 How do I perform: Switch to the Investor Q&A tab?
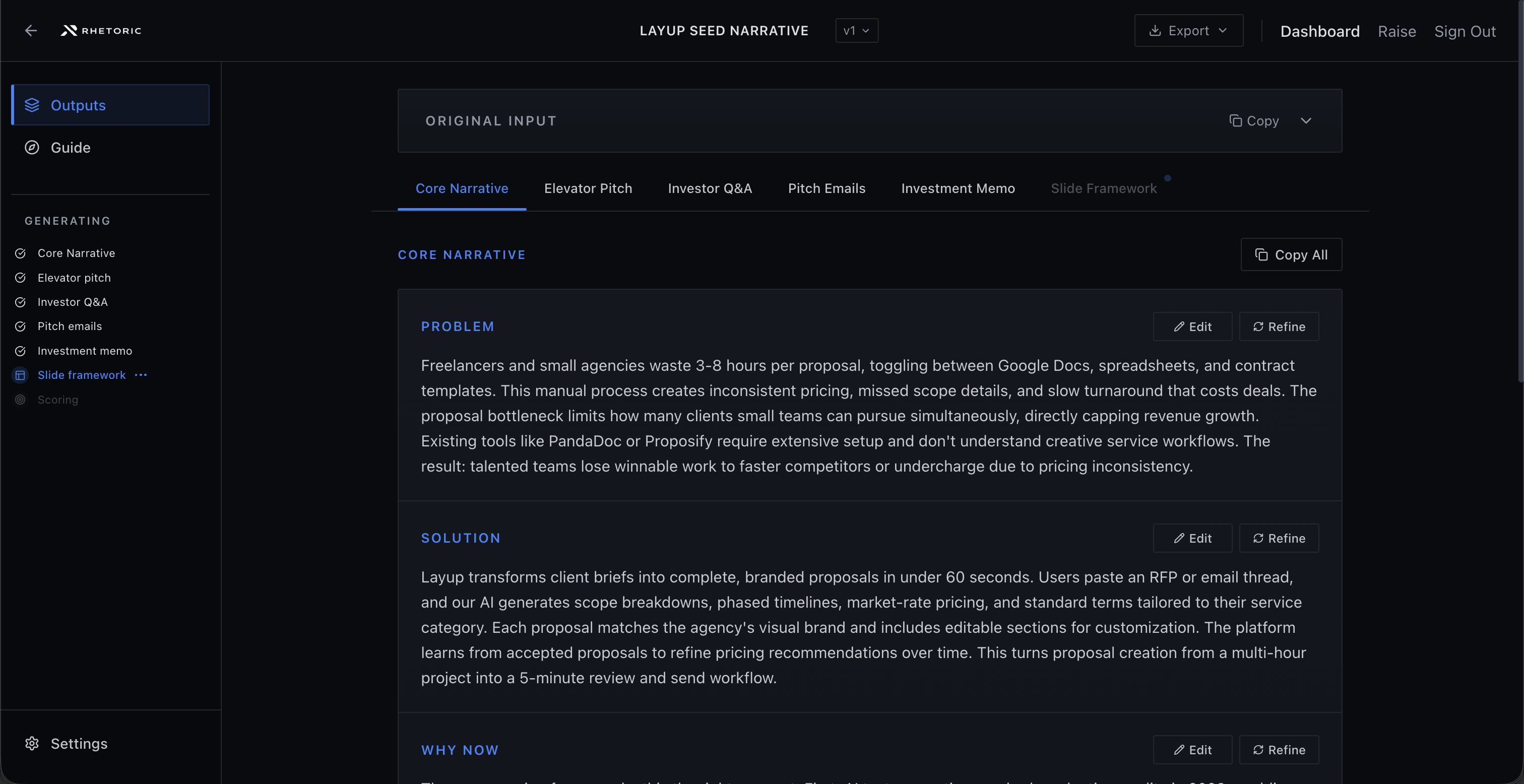click(x=710, y=189)
